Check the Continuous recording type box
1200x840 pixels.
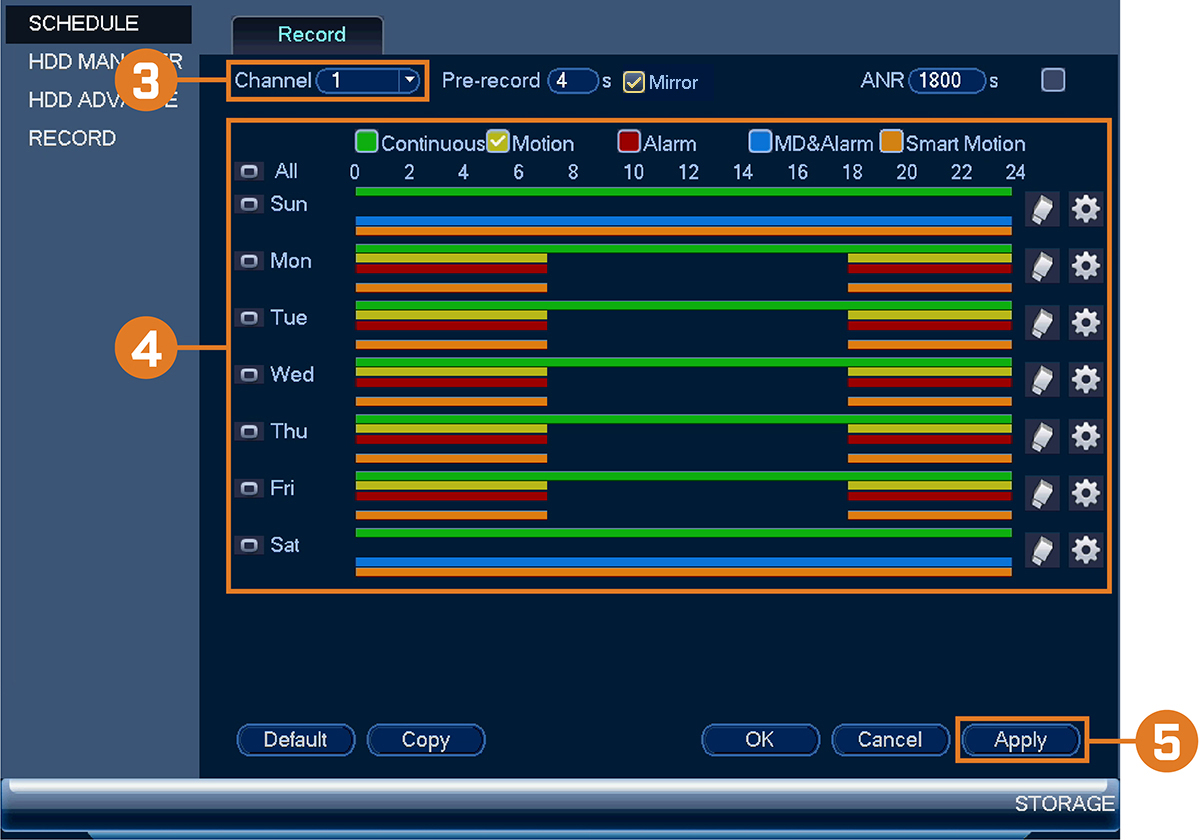coord(367,142)
